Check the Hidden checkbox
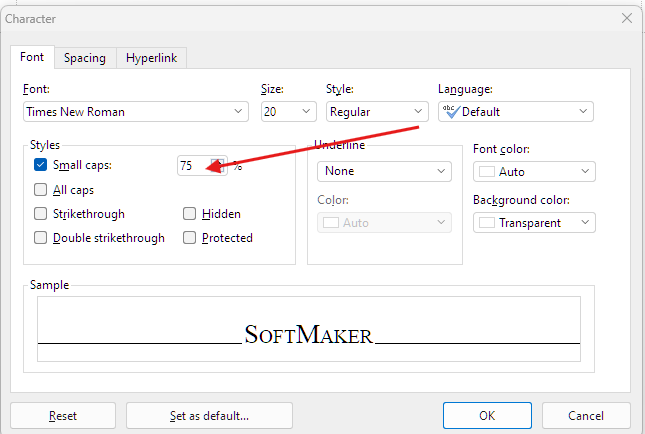This screenshot has height=434, width=645. (x=189, y=214)
